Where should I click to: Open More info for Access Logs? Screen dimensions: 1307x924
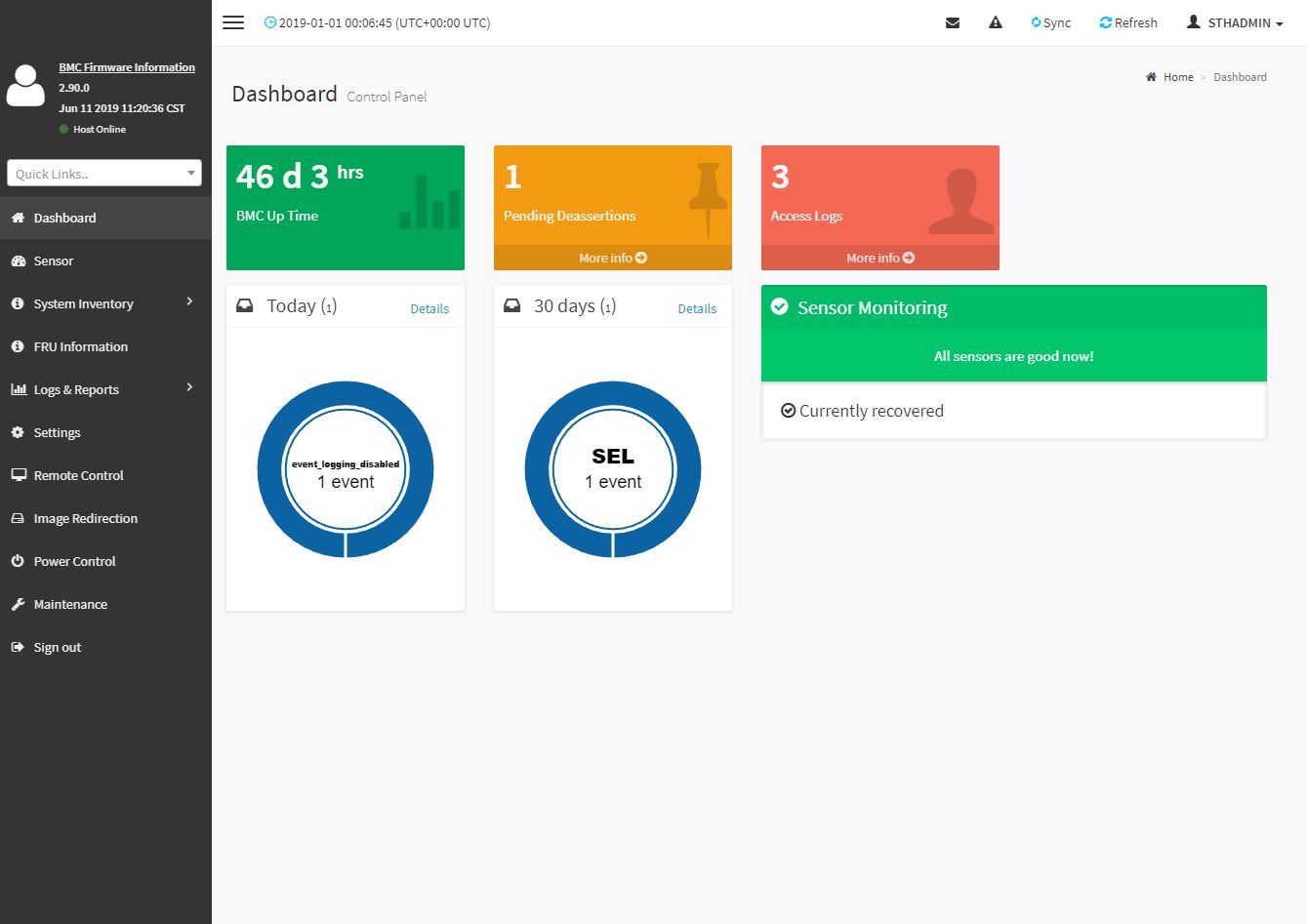tap(879, 258)
